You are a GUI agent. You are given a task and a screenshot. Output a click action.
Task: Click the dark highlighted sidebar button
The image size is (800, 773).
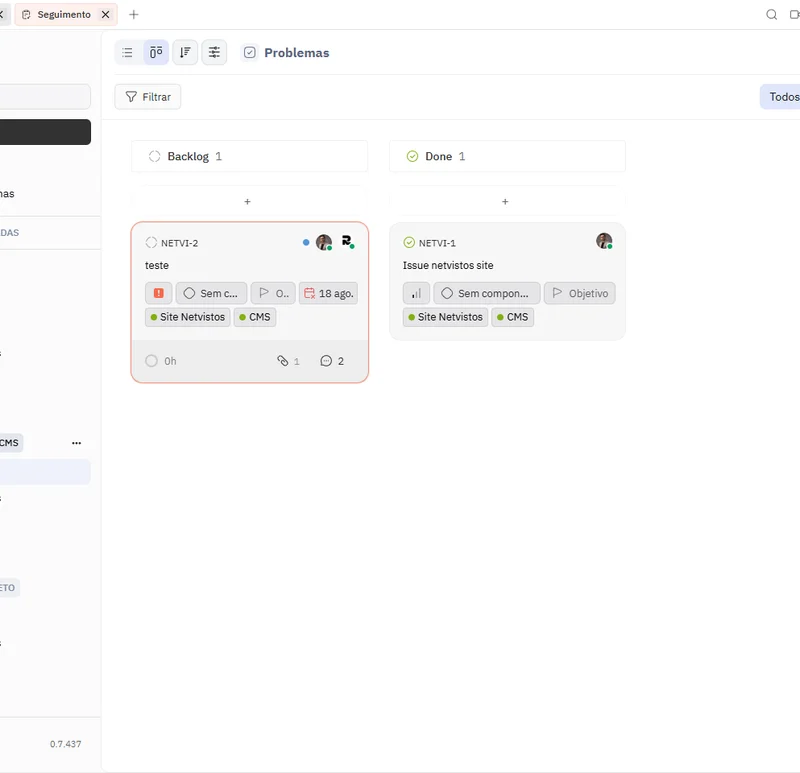[45, 132]
